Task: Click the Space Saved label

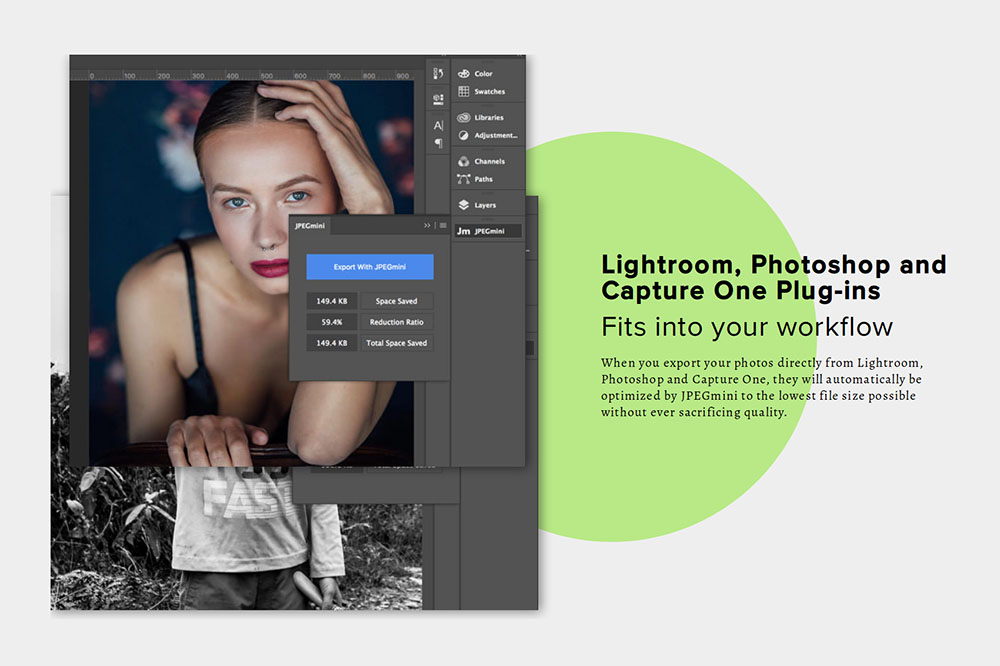Action: [x=398, y=301]
